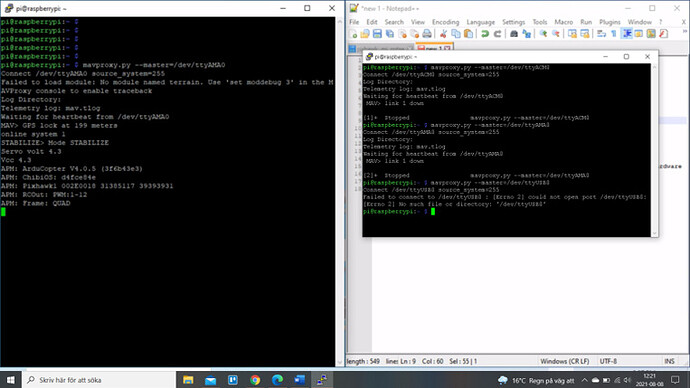Click the green Undo arrow in Notepad++
The width and height of the screenshot is (690, 388).
tap(485, 34)
